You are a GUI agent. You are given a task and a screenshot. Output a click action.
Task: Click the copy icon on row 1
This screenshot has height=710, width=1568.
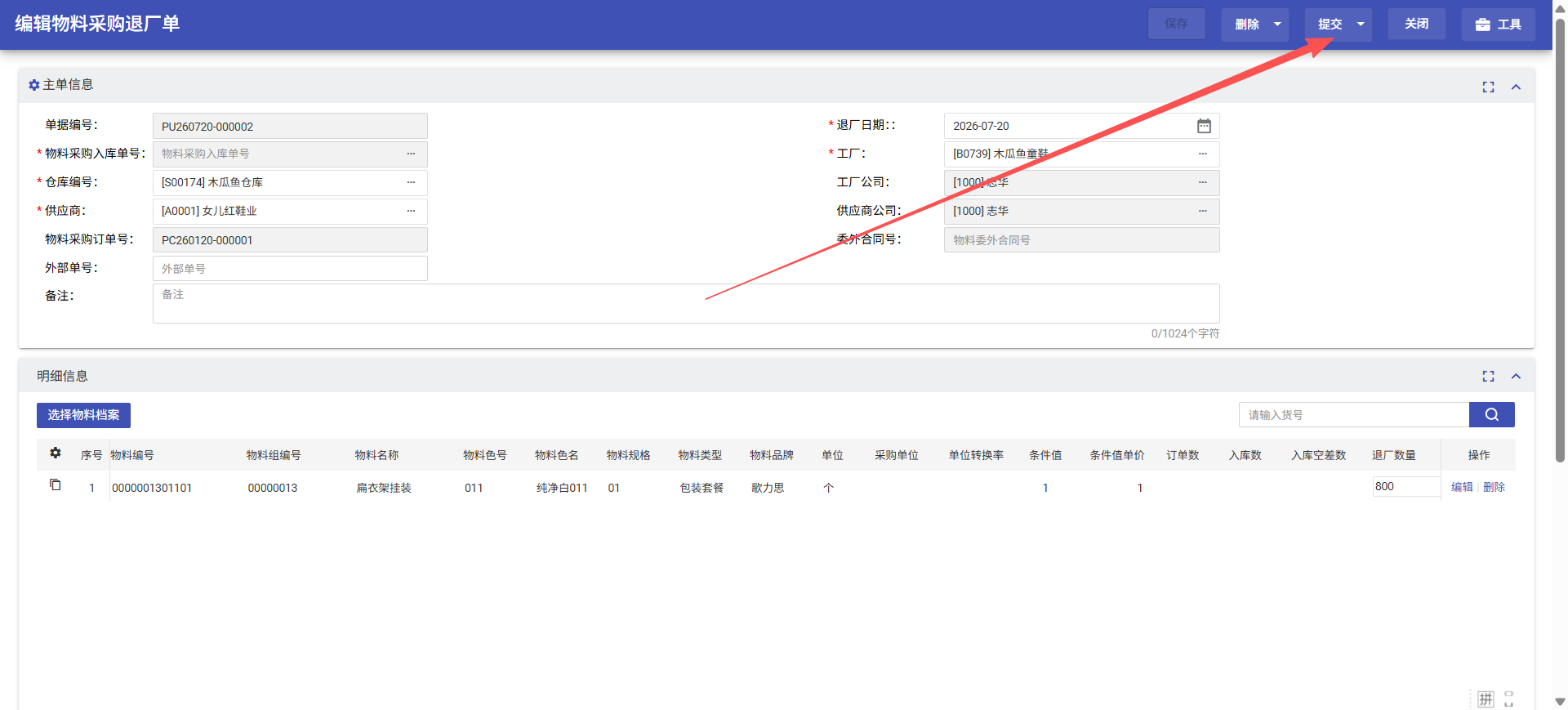56,484
